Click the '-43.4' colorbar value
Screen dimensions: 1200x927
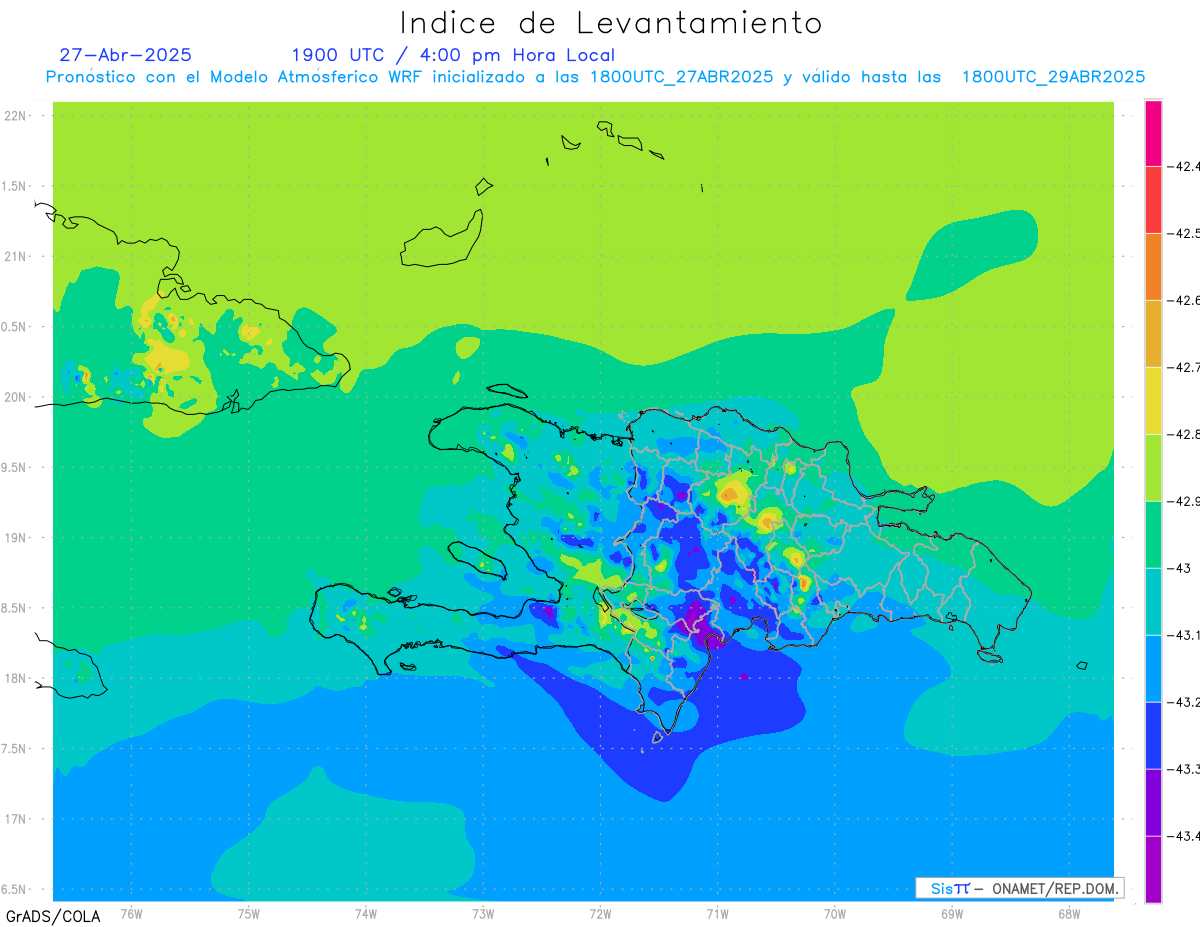[x=1183, y=836]
